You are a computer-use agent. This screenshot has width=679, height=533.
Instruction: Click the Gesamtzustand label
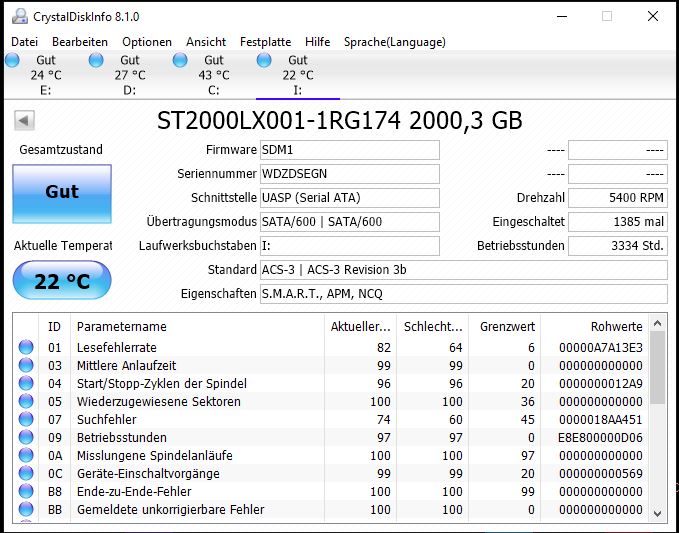coord(61,150)
